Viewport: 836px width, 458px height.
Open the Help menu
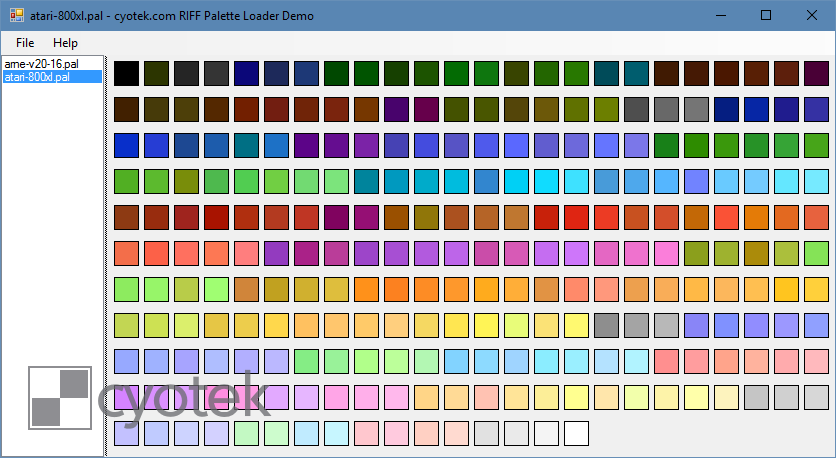point(65,43)
